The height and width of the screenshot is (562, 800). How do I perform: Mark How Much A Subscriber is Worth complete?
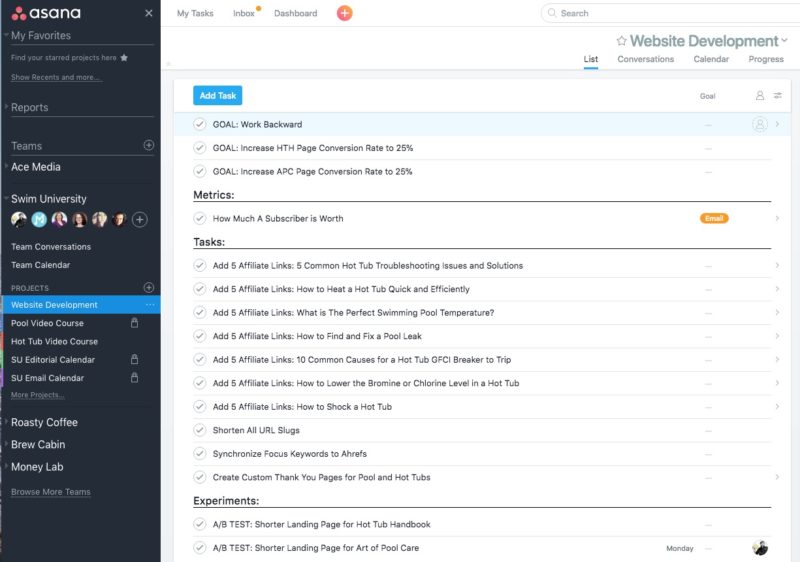(199, 218)
